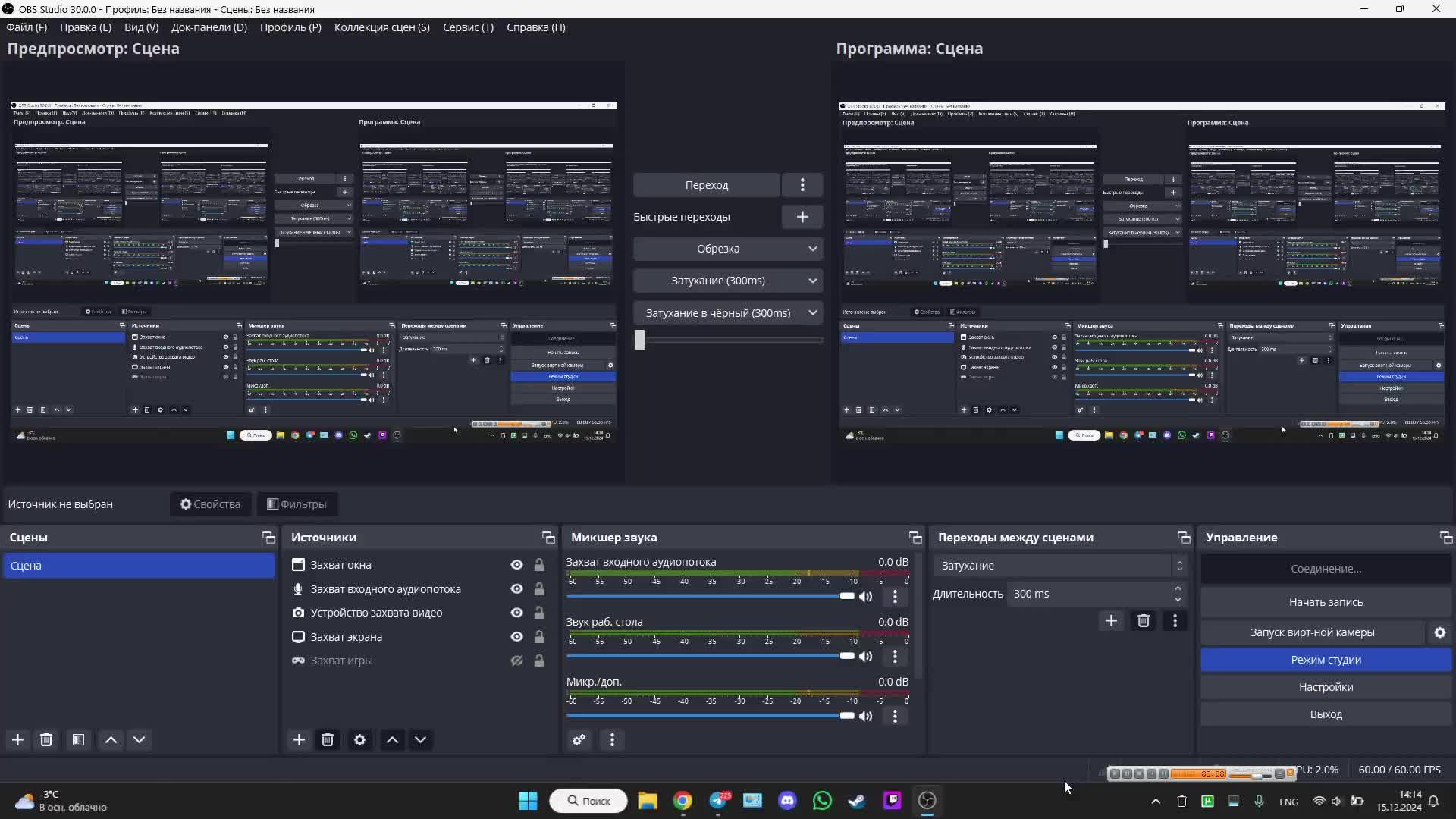Open audio mixer menu three-dots at bottom

[612, 740]
